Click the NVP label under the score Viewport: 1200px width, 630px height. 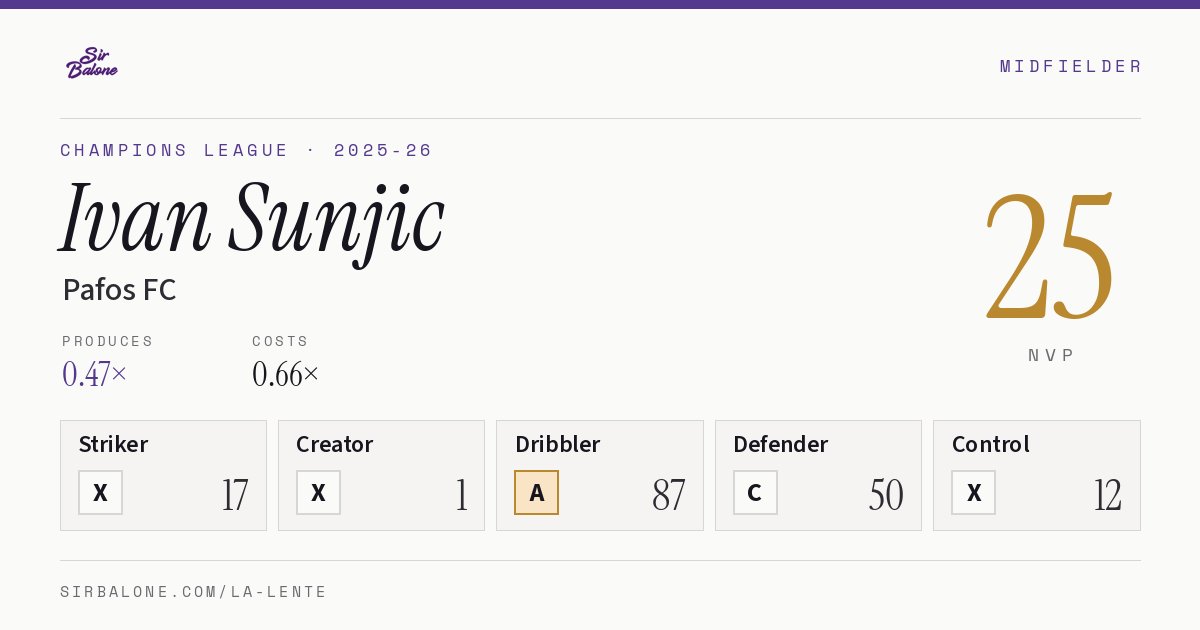[x=1051, y=355]
